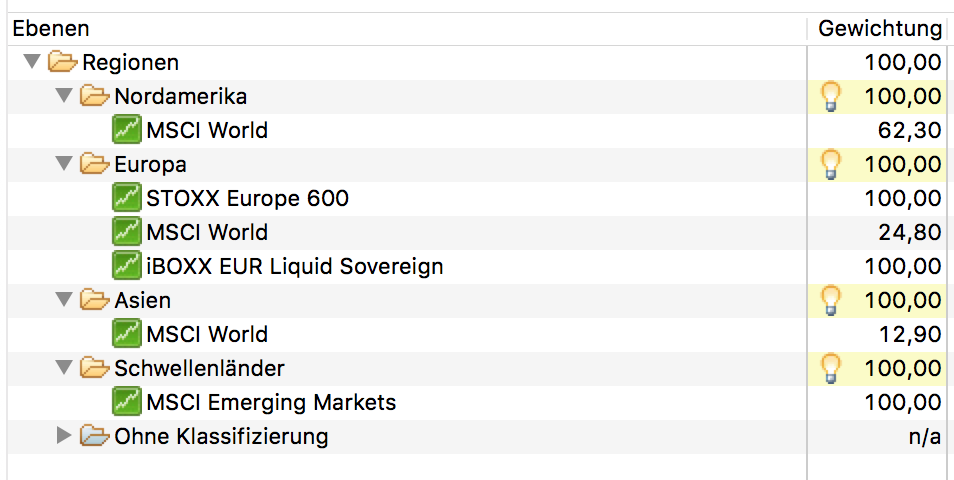The width and height of the screenshot is (954, 480).
Task: Collapse the Regionen tree node
Action: tap(32, 62)
